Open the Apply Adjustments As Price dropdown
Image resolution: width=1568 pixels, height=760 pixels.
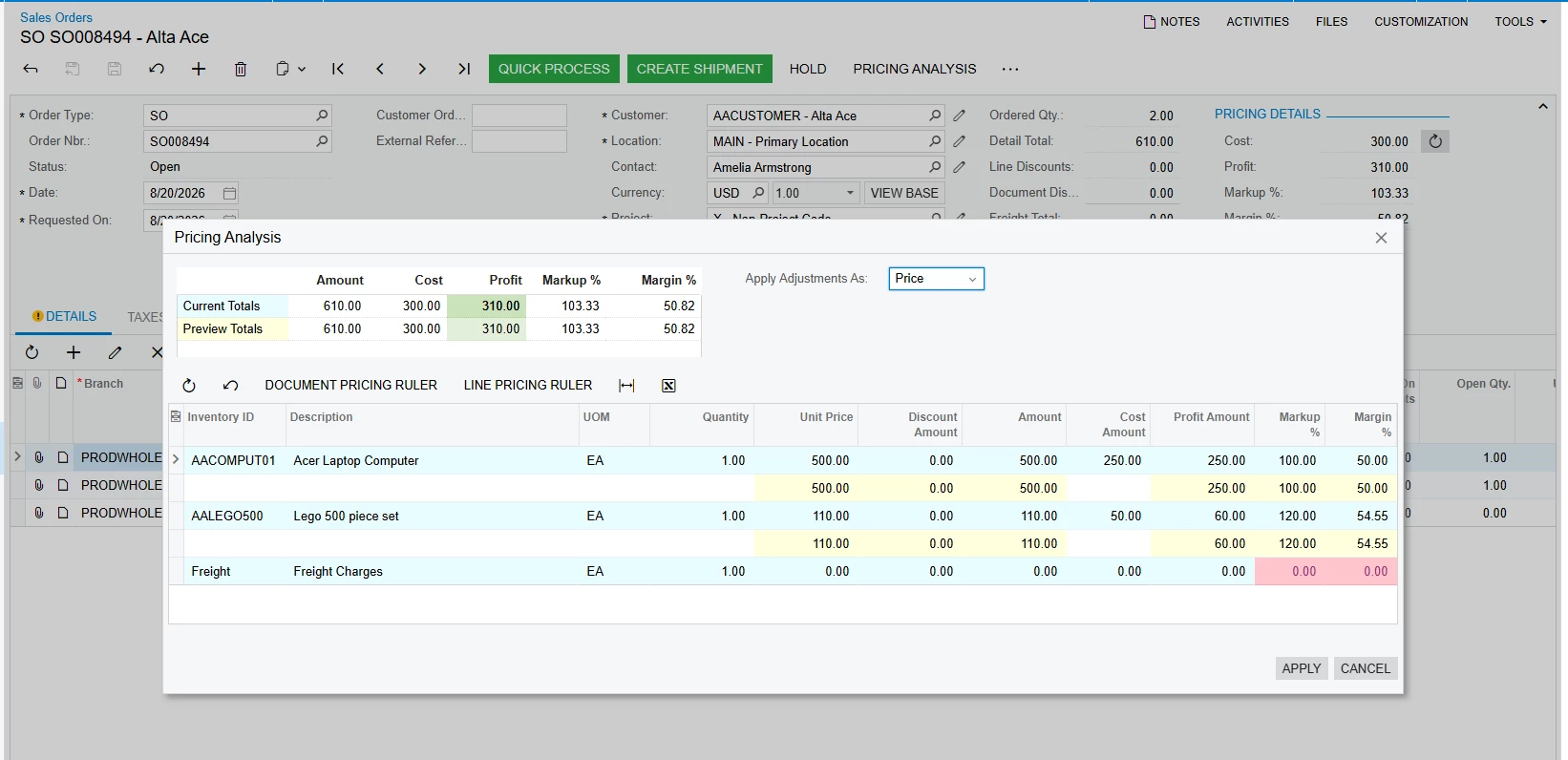coord(936,279)
